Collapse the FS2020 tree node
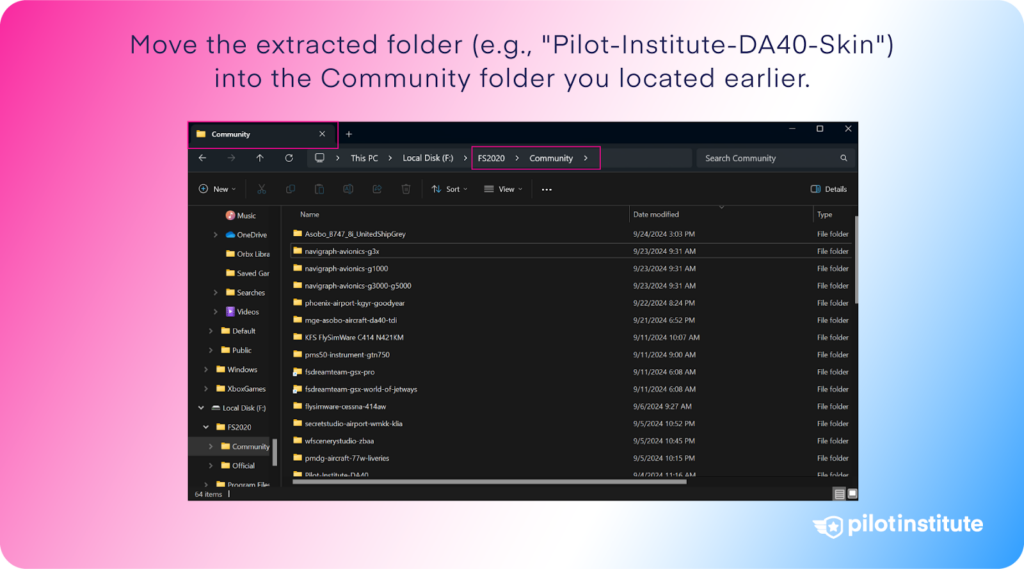This screenshot has width=1024, height=569. [206, 427]
